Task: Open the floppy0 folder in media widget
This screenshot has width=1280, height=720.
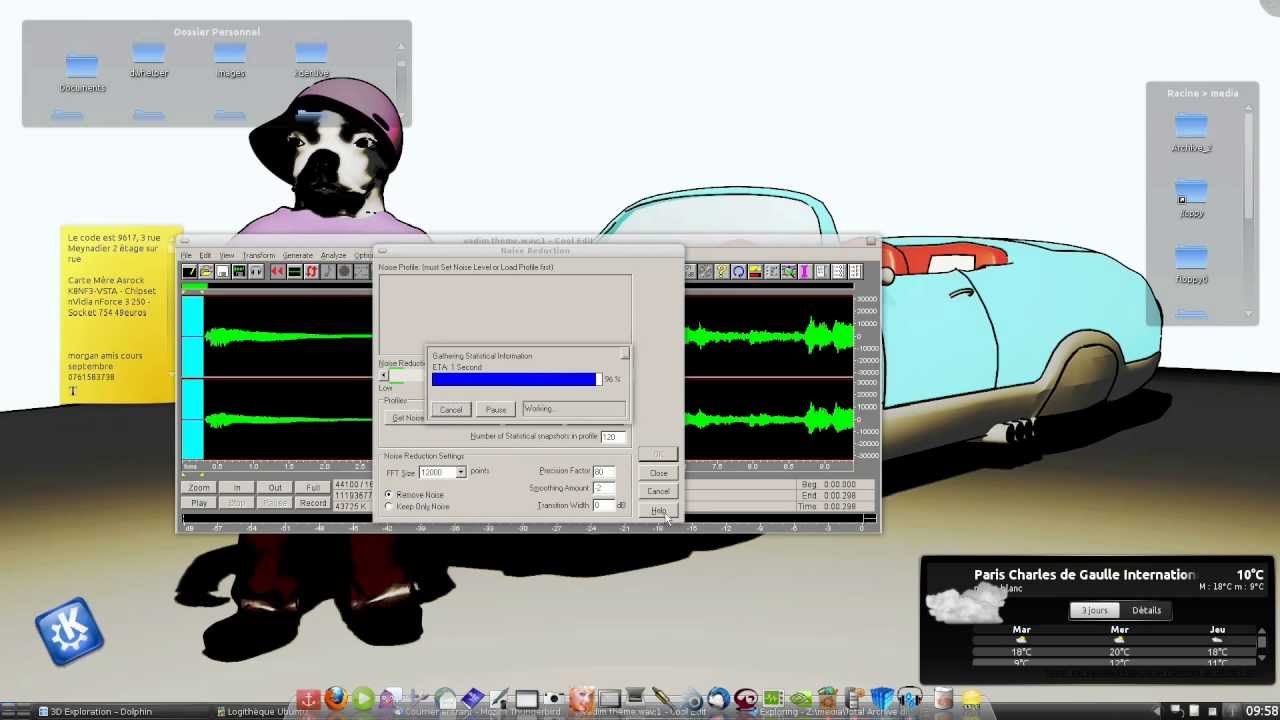Action: pos(1191,264)
